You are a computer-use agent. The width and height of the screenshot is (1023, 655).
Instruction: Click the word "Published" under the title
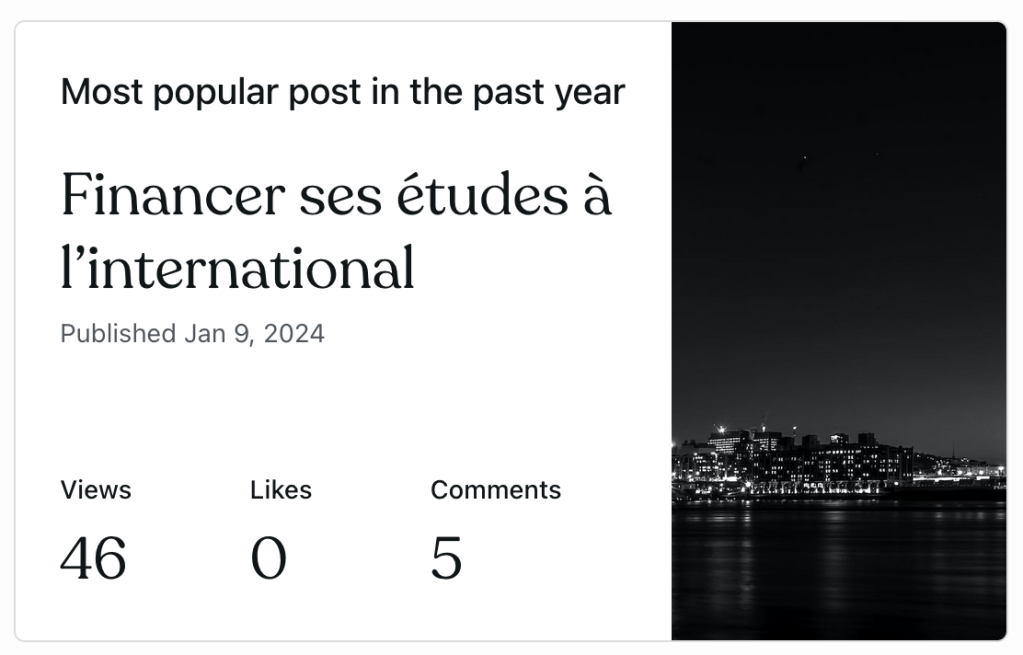coord(118,333)
